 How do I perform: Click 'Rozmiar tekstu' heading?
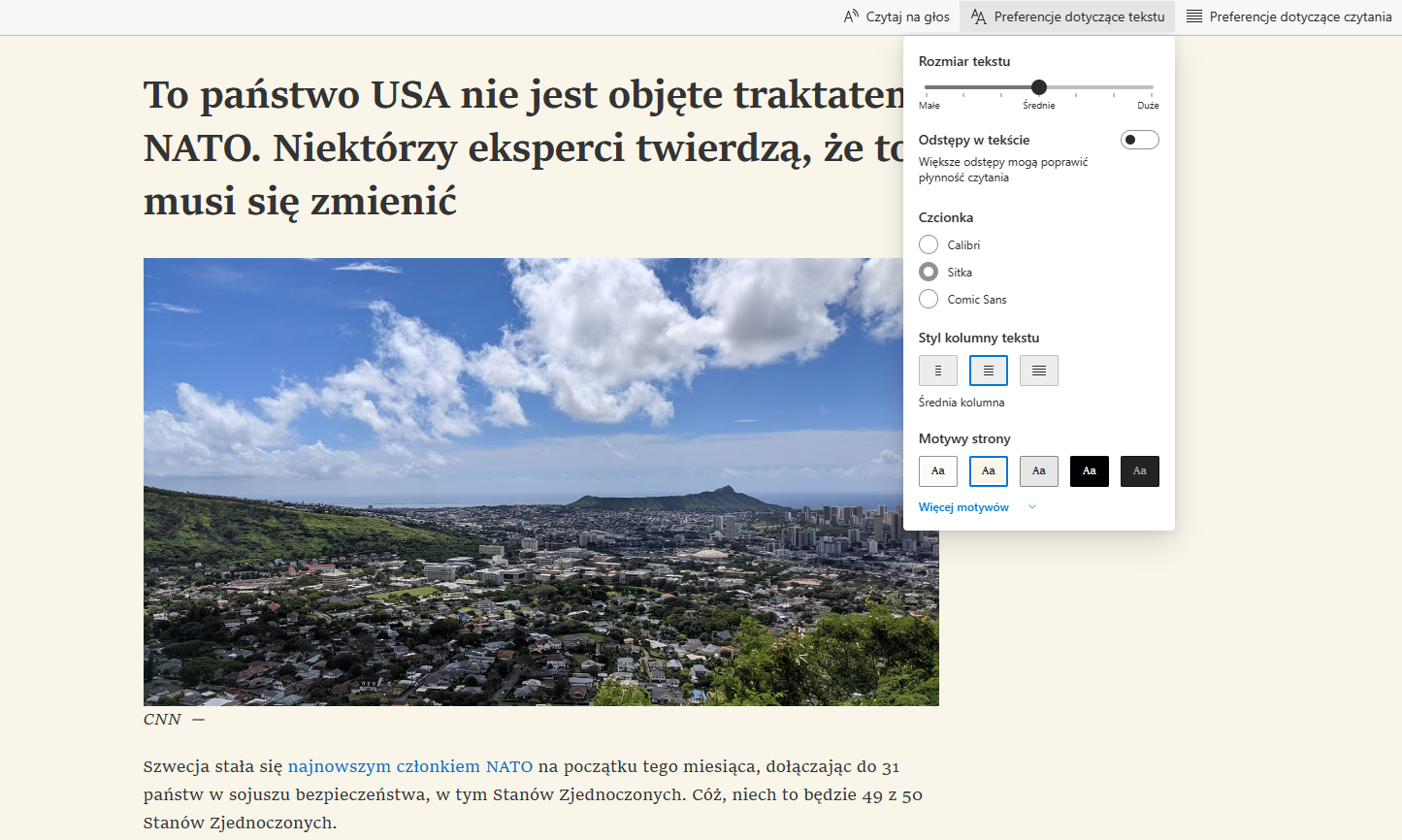point(964,61)
